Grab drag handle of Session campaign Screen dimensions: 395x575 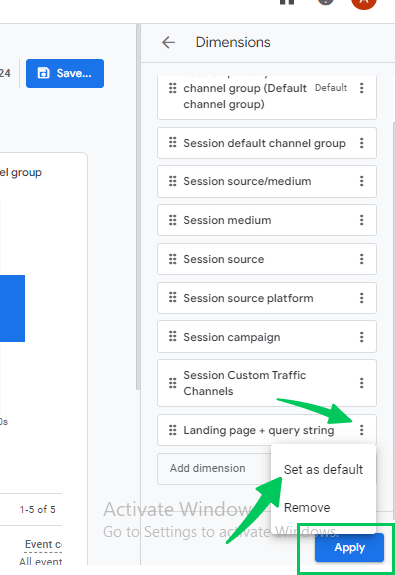point(172,336)
